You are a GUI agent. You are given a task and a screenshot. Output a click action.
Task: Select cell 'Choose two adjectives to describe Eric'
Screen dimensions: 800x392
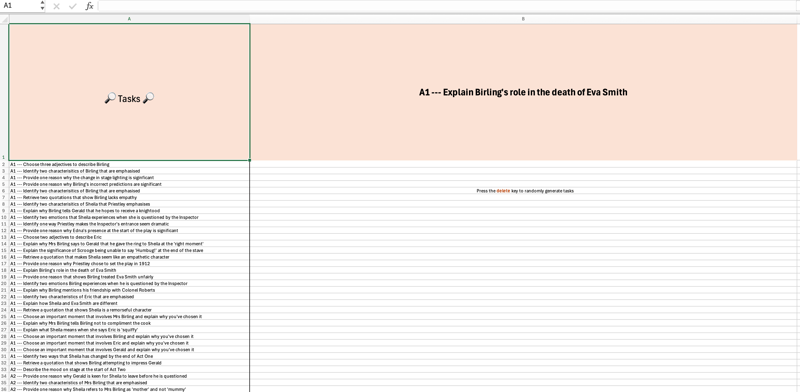[129, 237]
